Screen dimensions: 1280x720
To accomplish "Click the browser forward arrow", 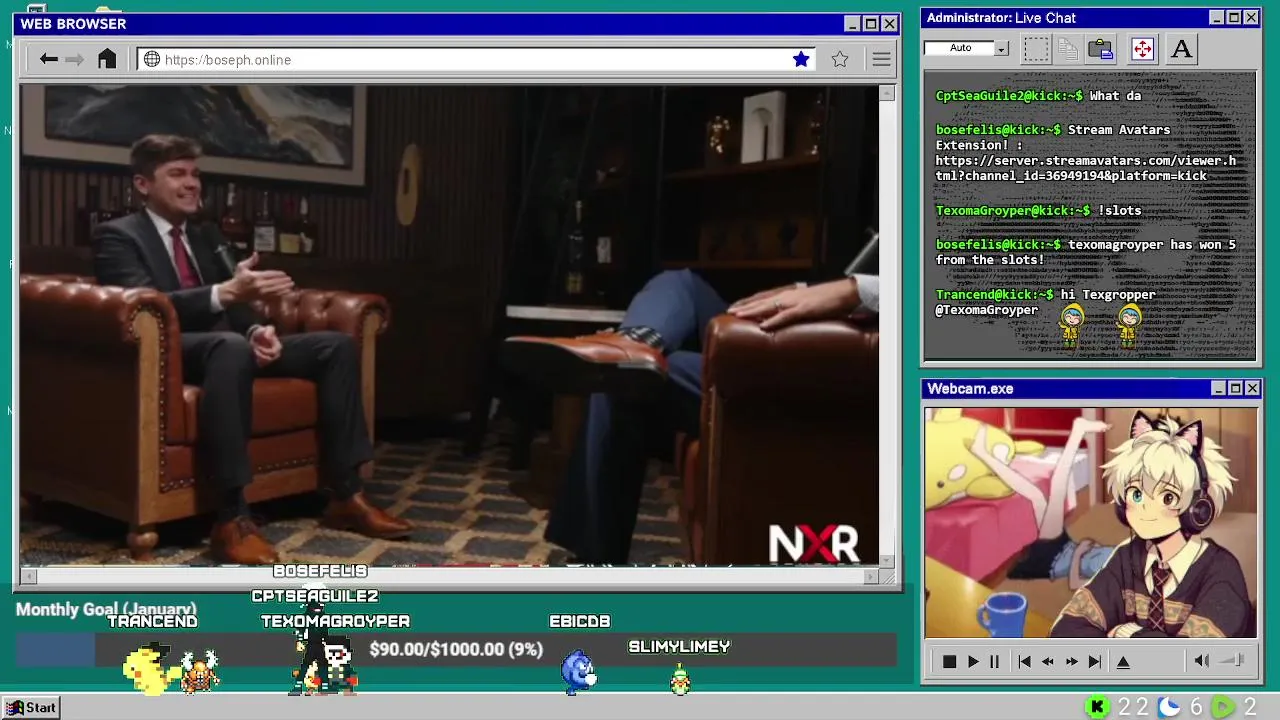I will [x=75, y=60].
